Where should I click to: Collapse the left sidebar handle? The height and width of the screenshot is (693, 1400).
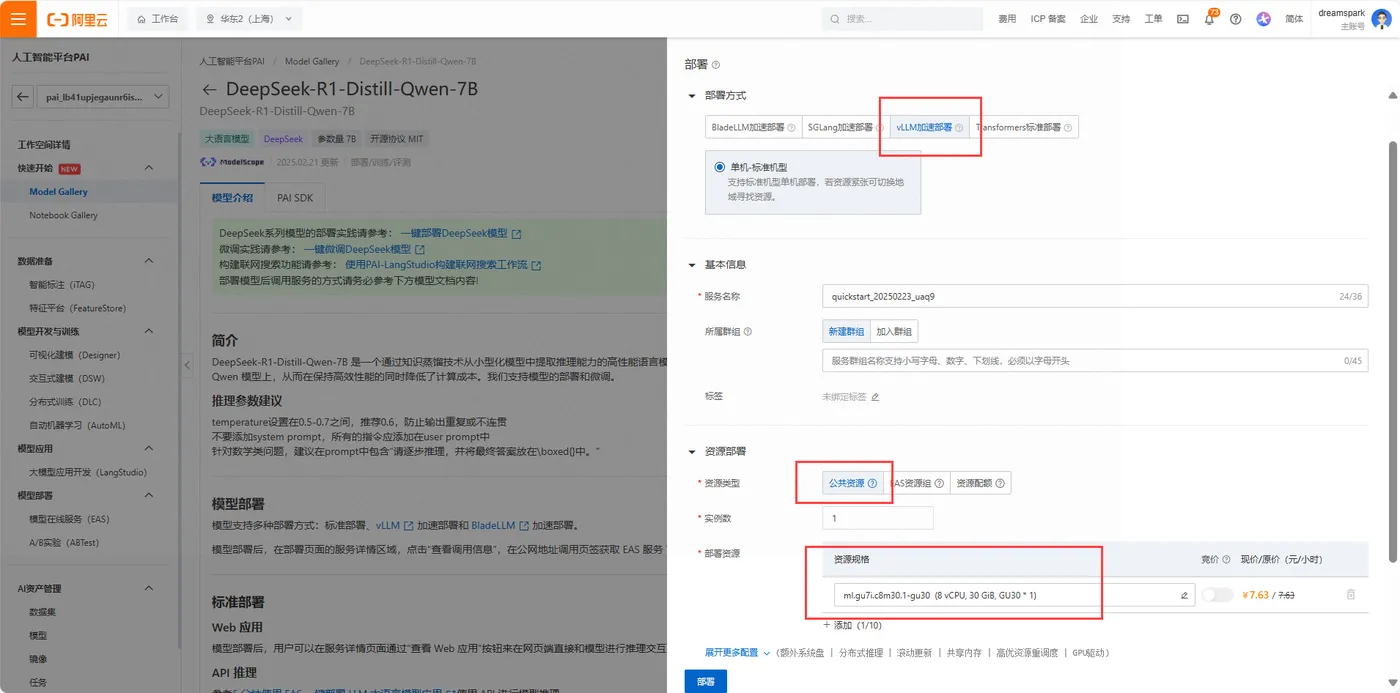pos(187,366)
